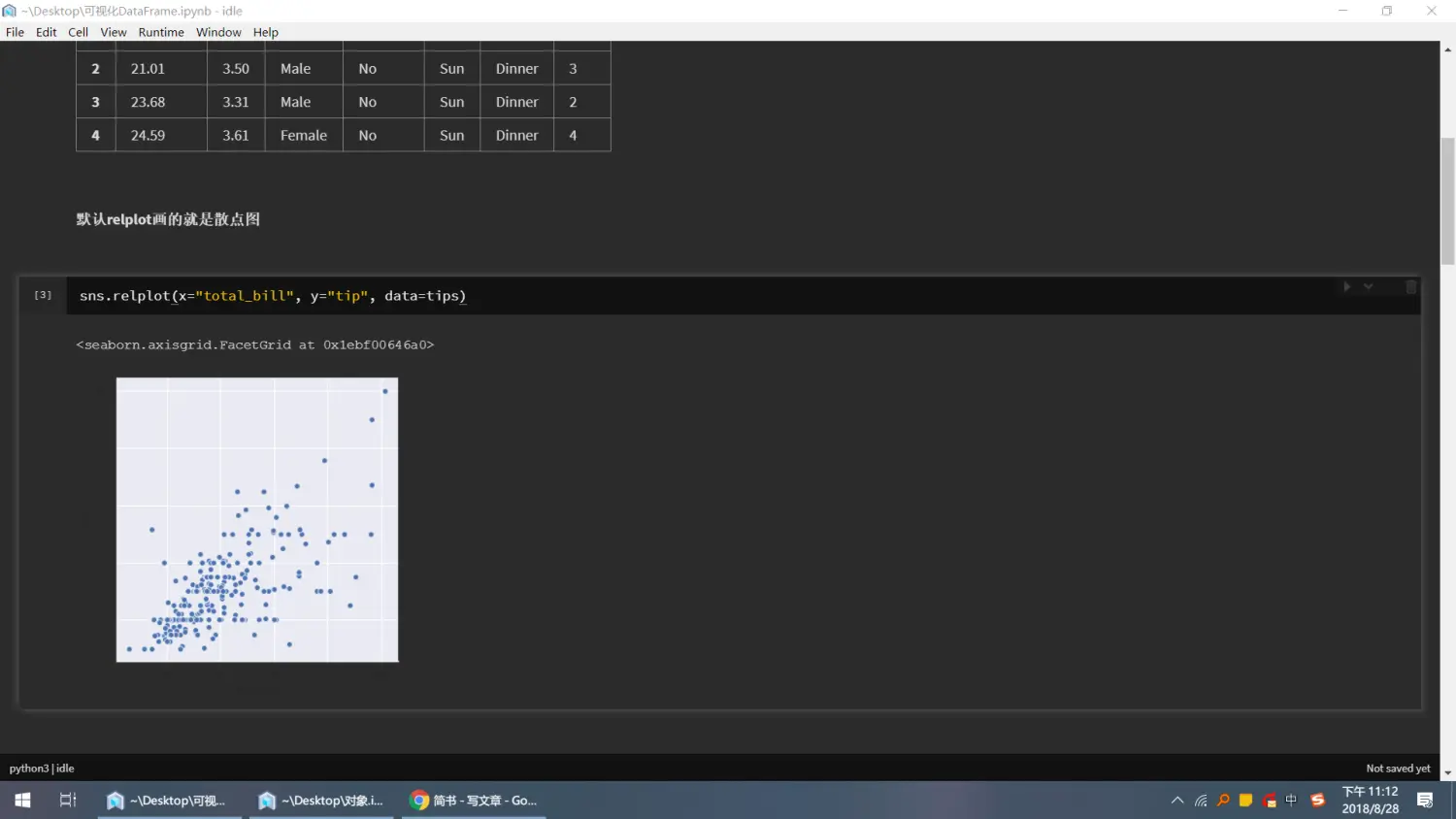This screenshot has height=819, width=1456.
Task: Open the yellow sticky note tray icon
Action: (x=1246, y=801)
